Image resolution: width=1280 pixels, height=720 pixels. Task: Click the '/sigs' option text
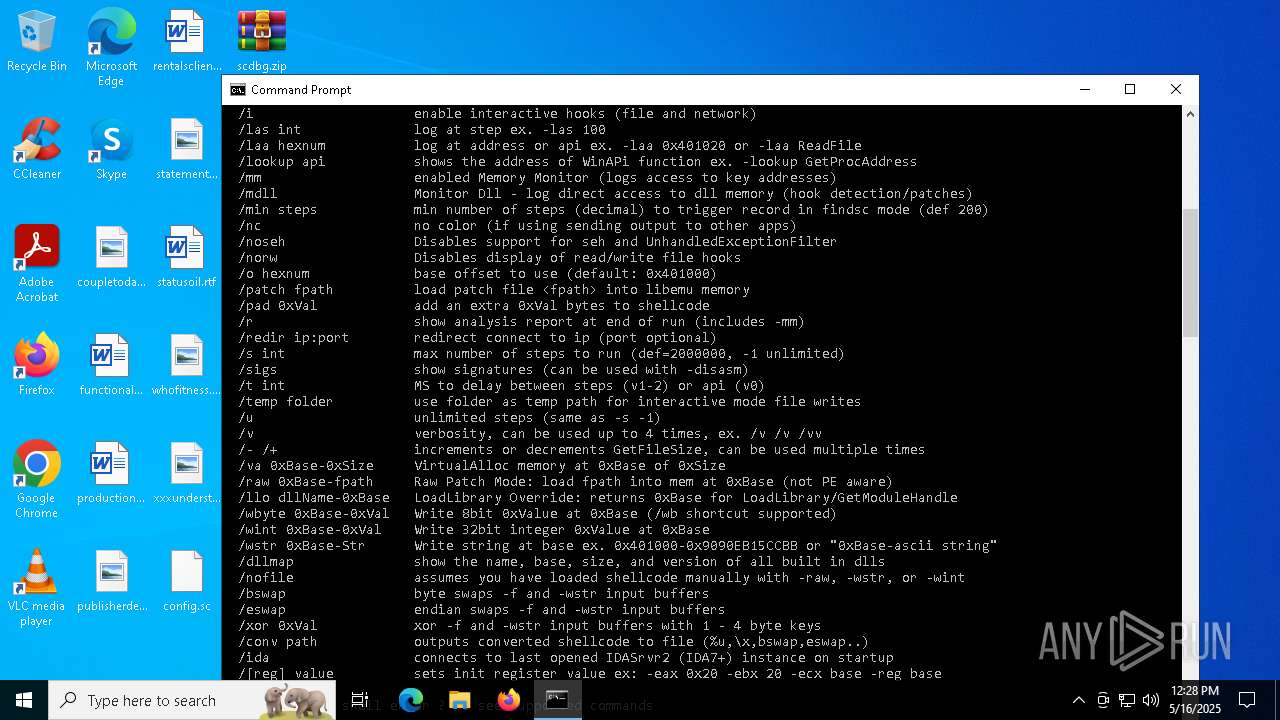tap(257, 369)
